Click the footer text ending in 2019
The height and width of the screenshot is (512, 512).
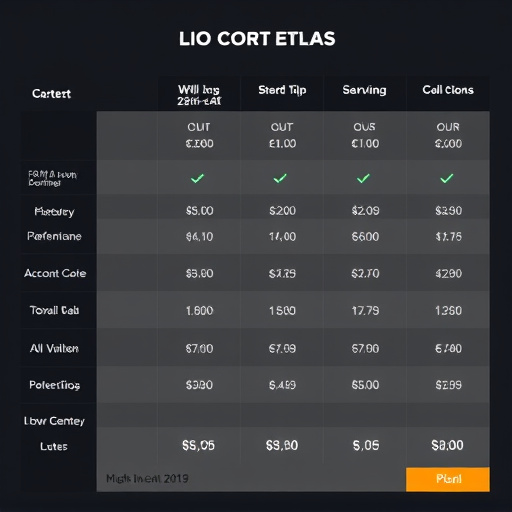pyautogui.click(x=147, y=479)
